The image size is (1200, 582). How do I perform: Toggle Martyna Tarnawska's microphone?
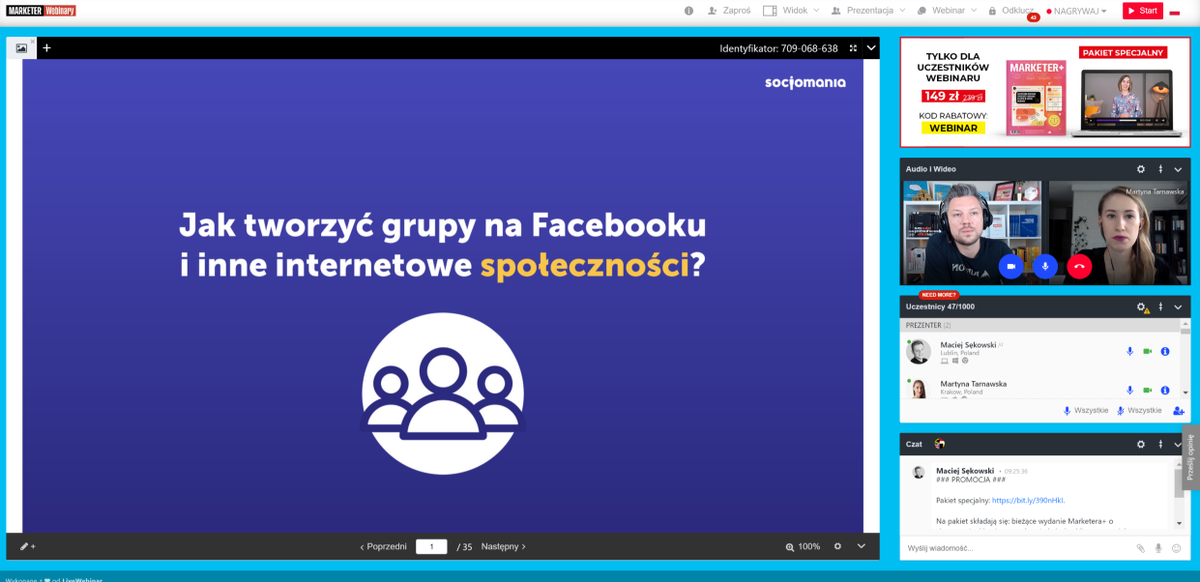1130,390
